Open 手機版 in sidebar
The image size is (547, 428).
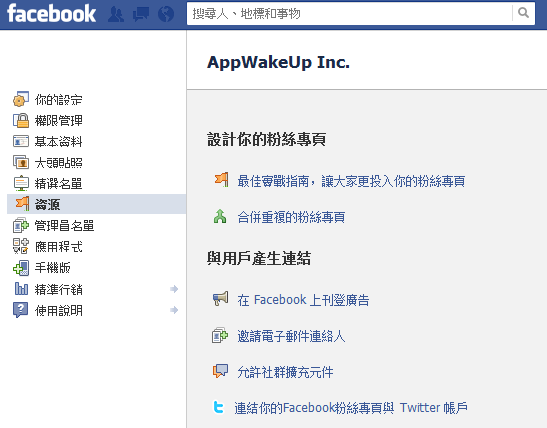(53, 268)
